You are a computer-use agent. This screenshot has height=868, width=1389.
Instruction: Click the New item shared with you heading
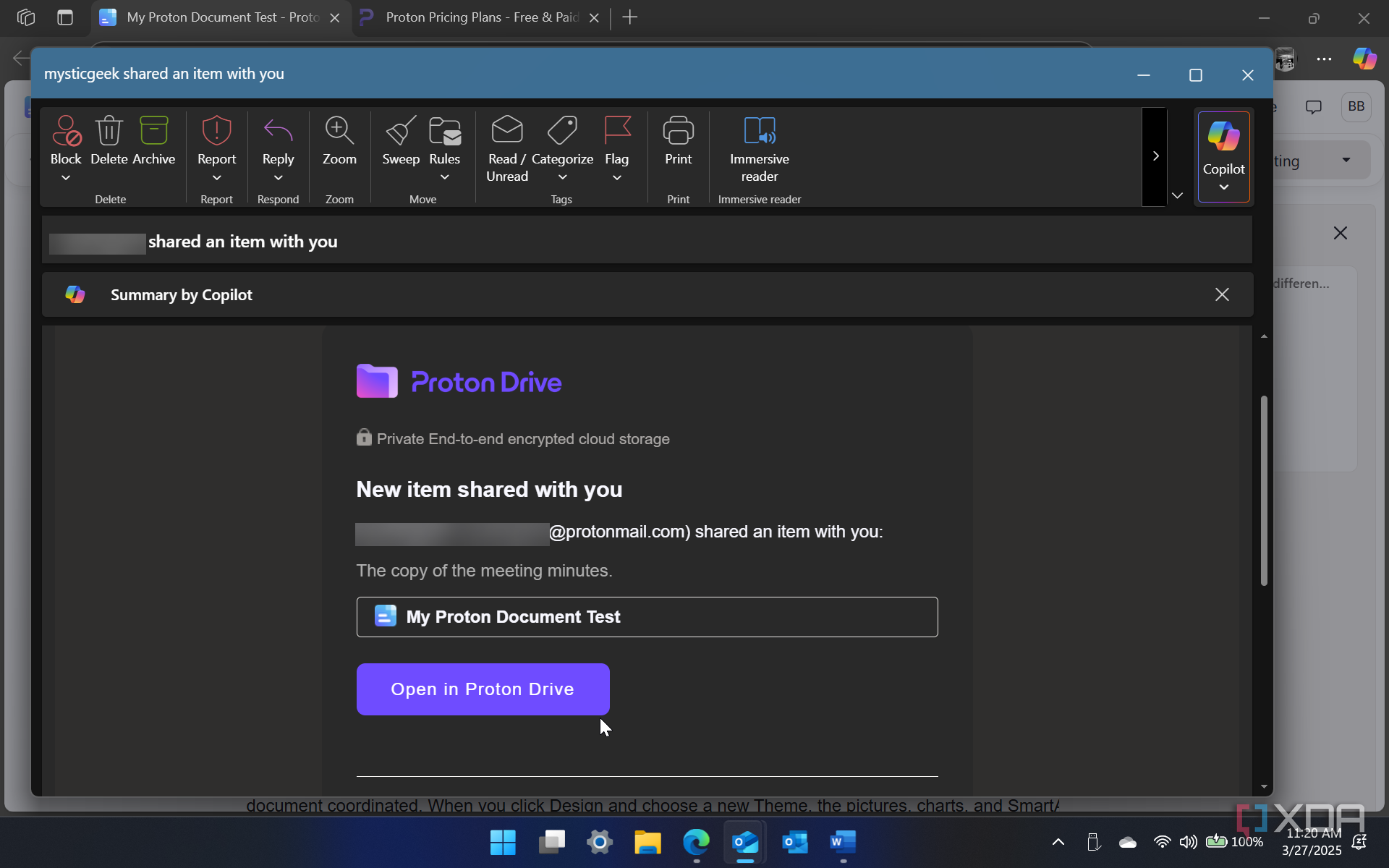(489, 490)
